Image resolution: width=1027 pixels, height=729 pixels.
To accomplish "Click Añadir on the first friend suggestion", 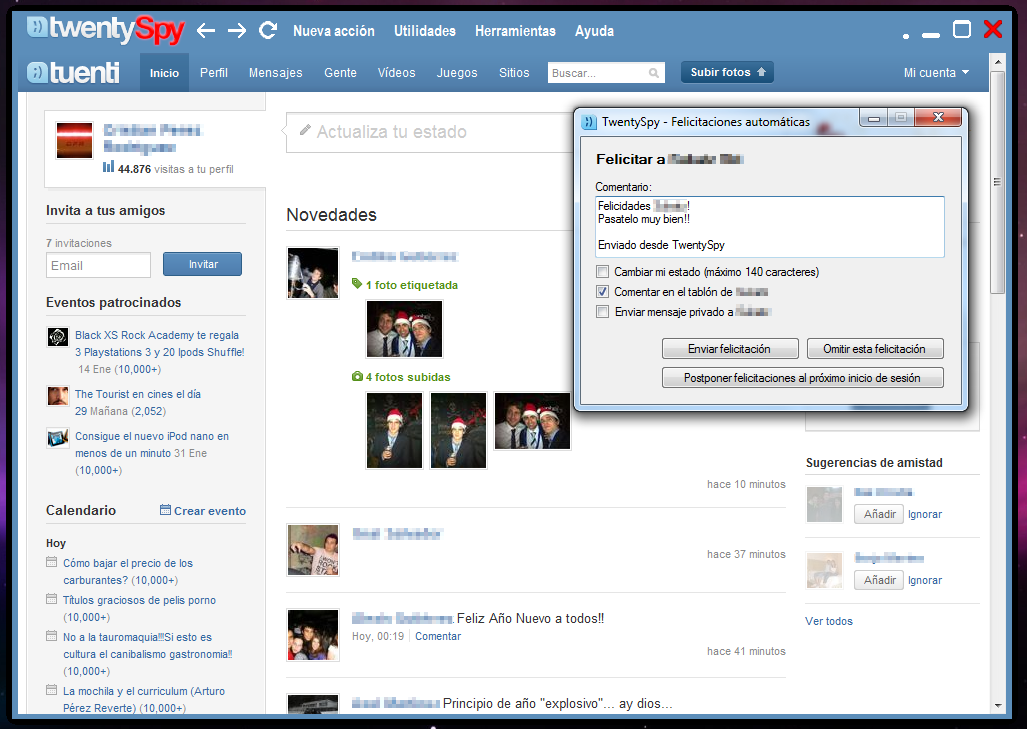I will (x=879, y=514).
